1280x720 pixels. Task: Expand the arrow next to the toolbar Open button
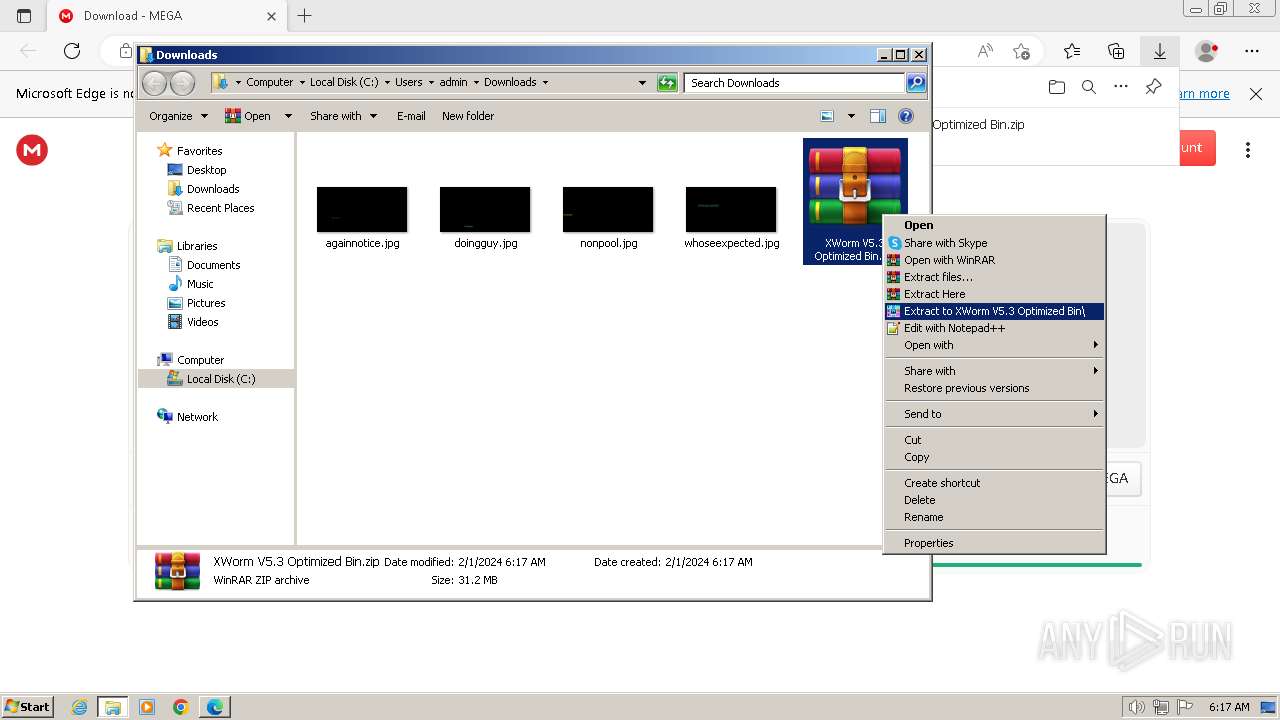click(288, 116)
